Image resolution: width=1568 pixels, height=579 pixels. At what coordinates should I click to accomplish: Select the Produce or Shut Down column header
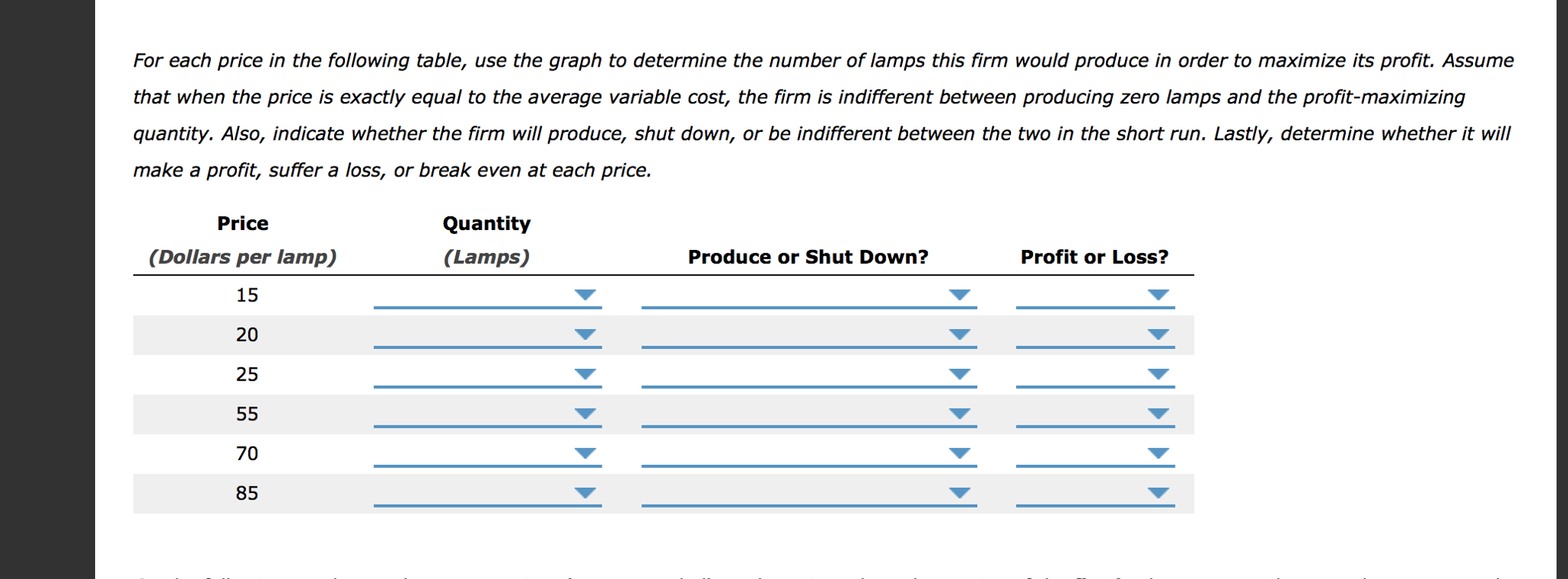(809, 256)
